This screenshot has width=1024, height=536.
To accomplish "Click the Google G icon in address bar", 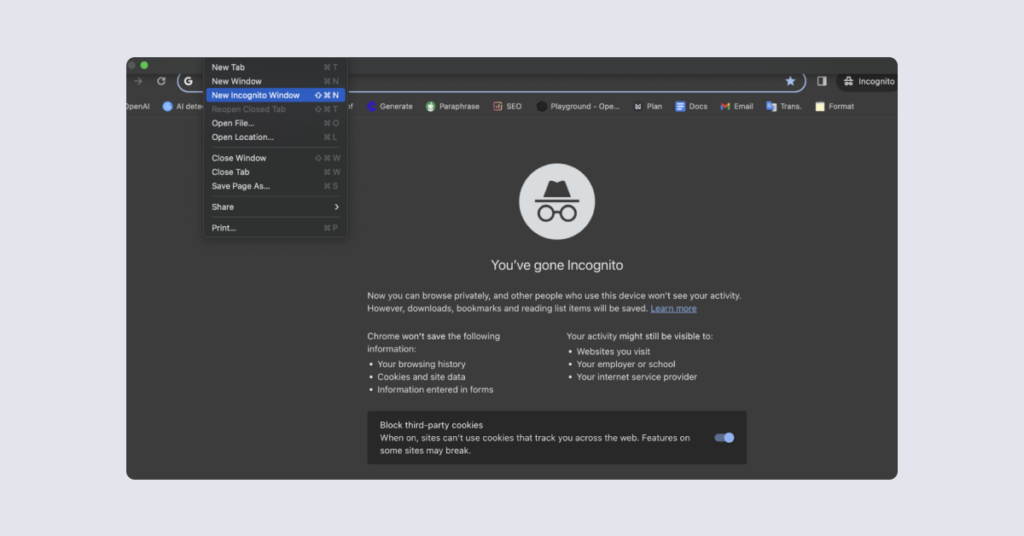I will click(188, 82).
